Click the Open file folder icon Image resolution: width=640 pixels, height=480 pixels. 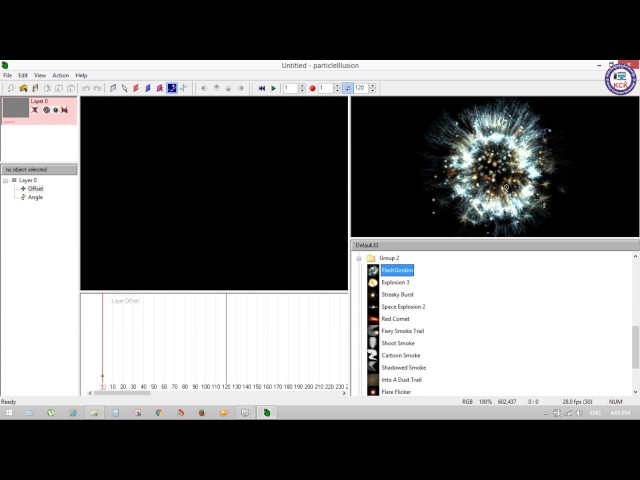pyautogui.click(x=23, y=88)
